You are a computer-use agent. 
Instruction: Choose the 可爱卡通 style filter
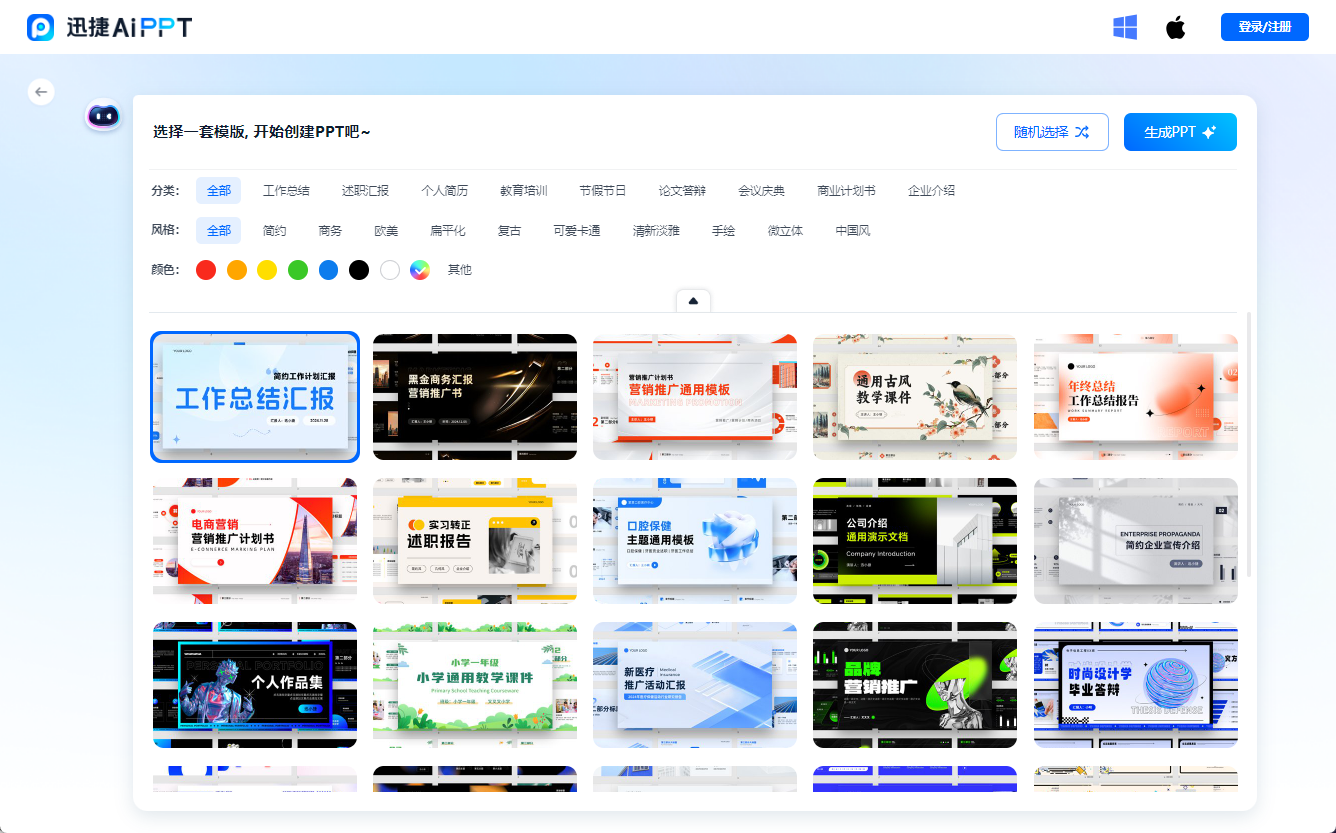pos(577,230)
